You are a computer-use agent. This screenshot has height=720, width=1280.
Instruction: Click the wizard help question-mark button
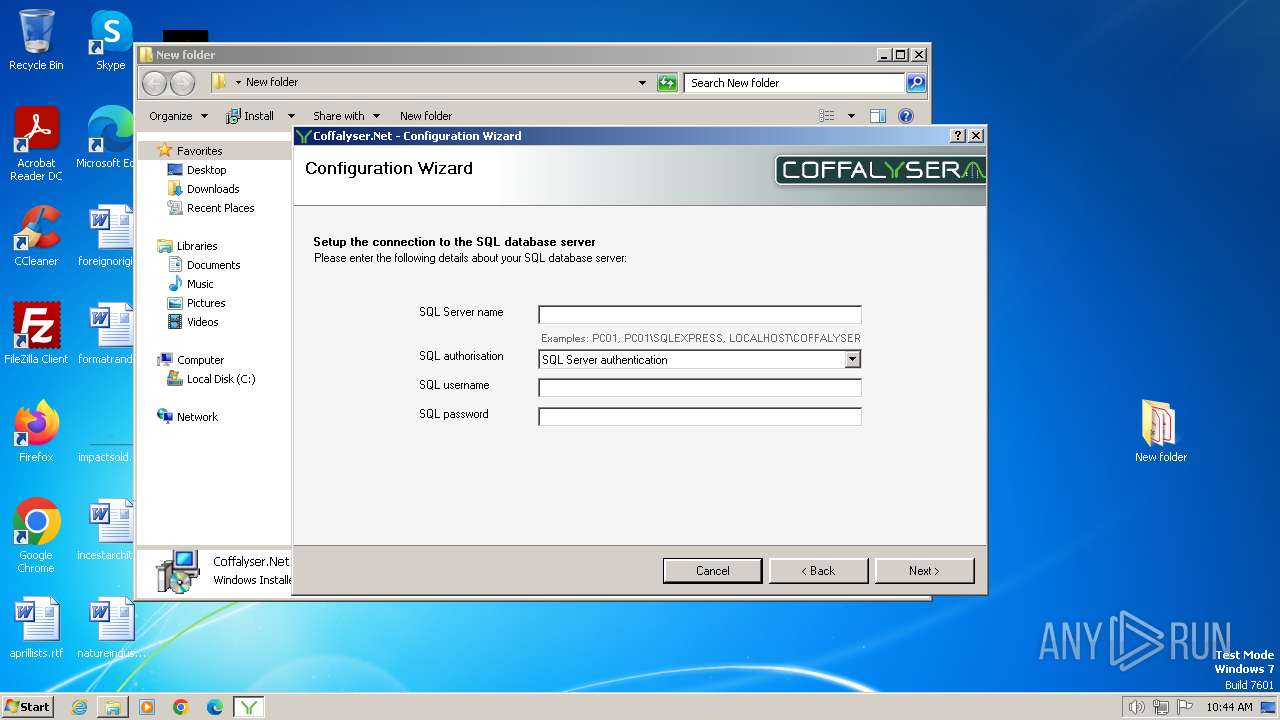pos(958,136)
